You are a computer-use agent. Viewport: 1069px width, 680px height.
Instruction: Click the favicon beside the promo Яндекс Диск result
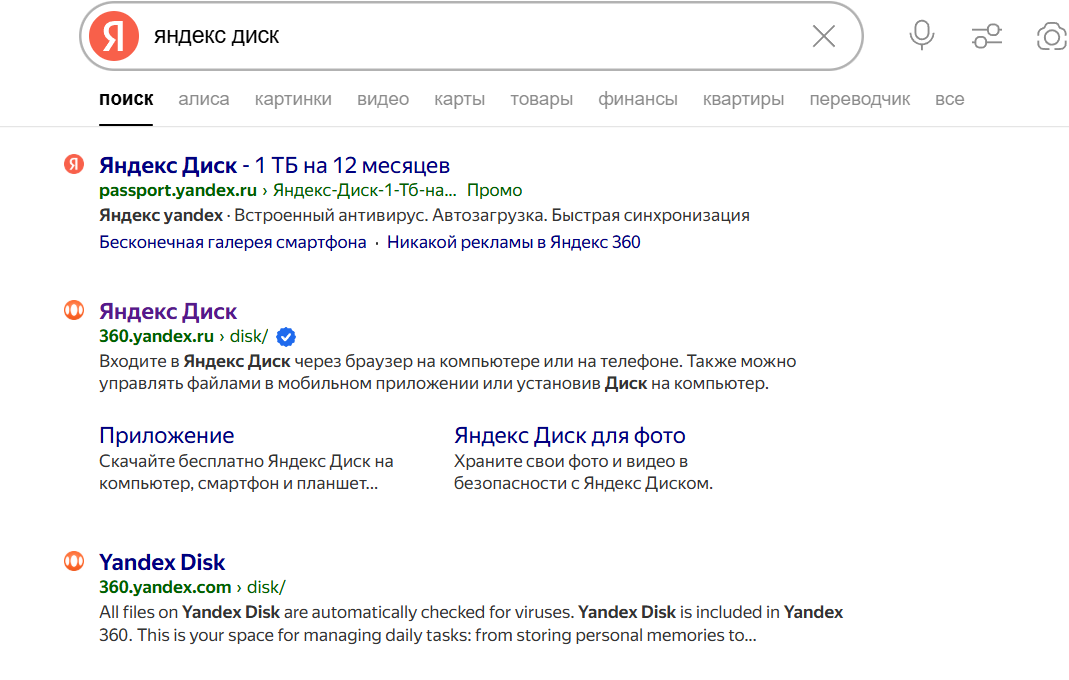(74, 164)
